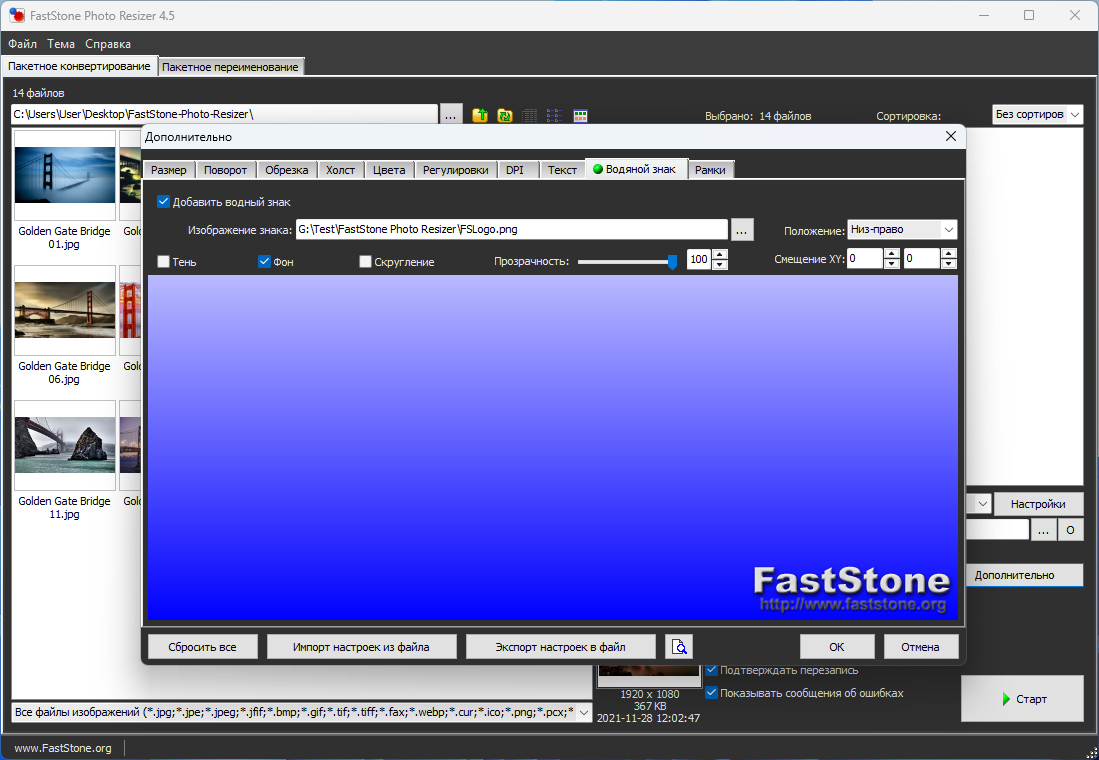Uncheck Добавить водяной знак checkbox

pos(164,202)
